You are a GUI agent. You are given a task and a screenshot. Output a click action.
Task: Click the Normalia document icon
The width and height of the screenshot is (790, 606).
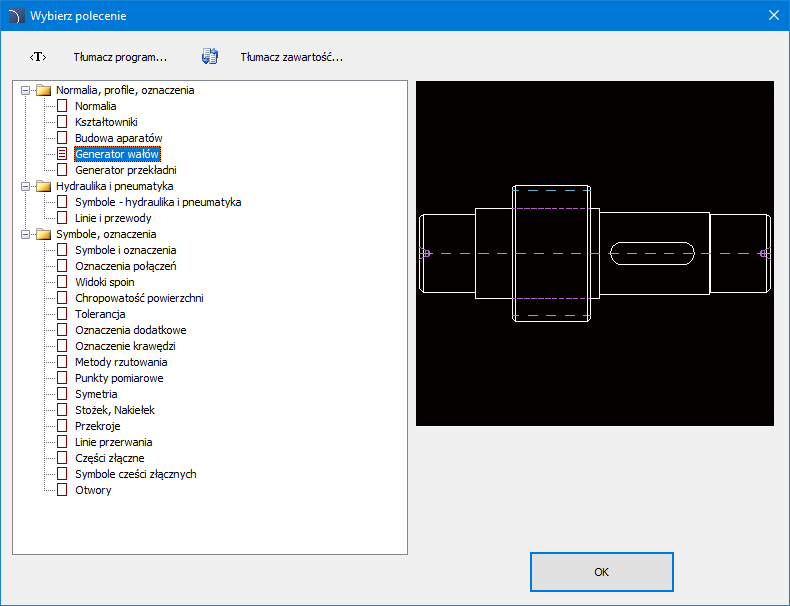(62, 106)
